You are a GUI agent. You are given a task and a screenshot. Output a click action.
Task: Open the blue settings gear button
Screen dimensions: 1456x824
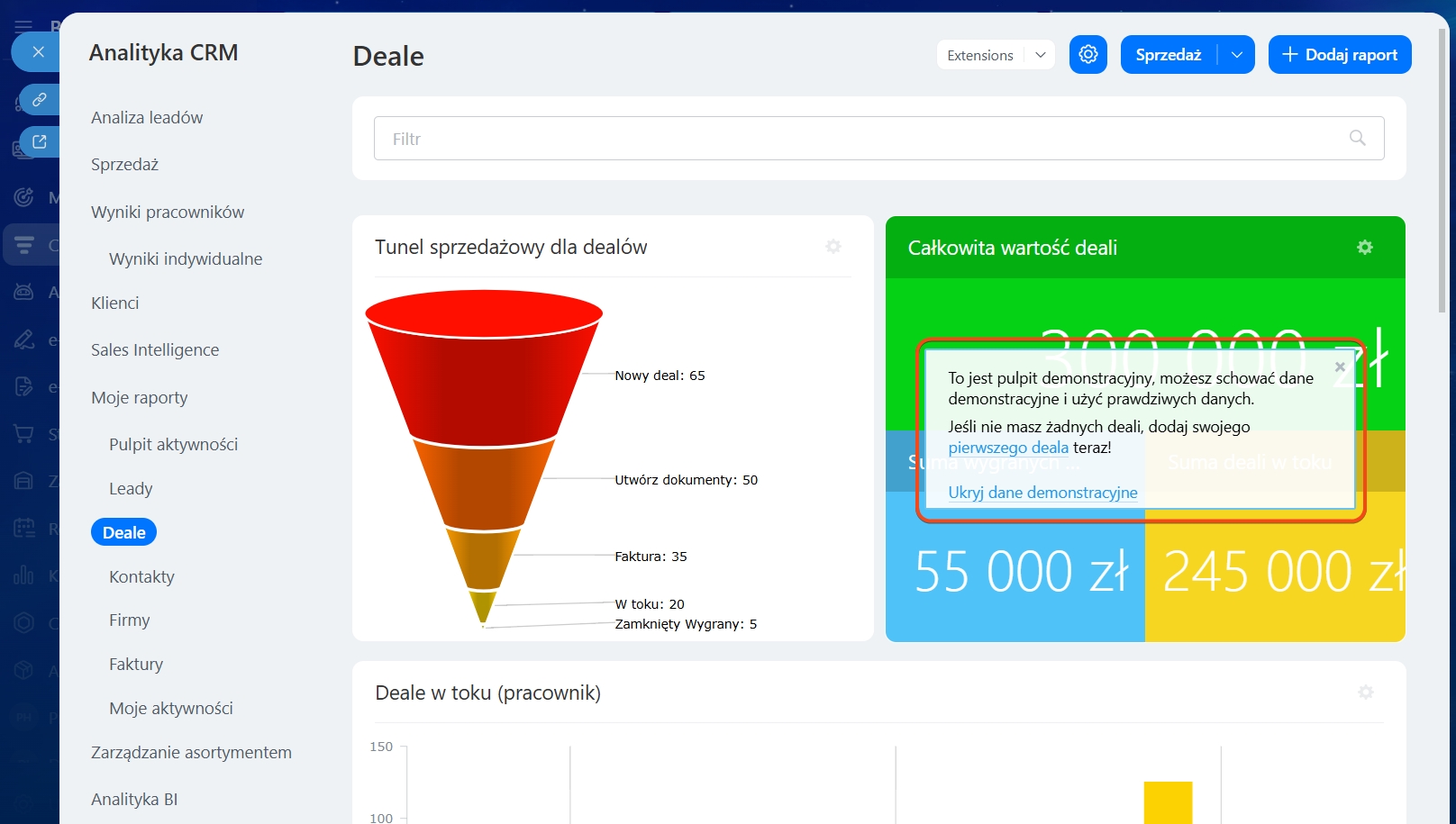coord(1087,55)
